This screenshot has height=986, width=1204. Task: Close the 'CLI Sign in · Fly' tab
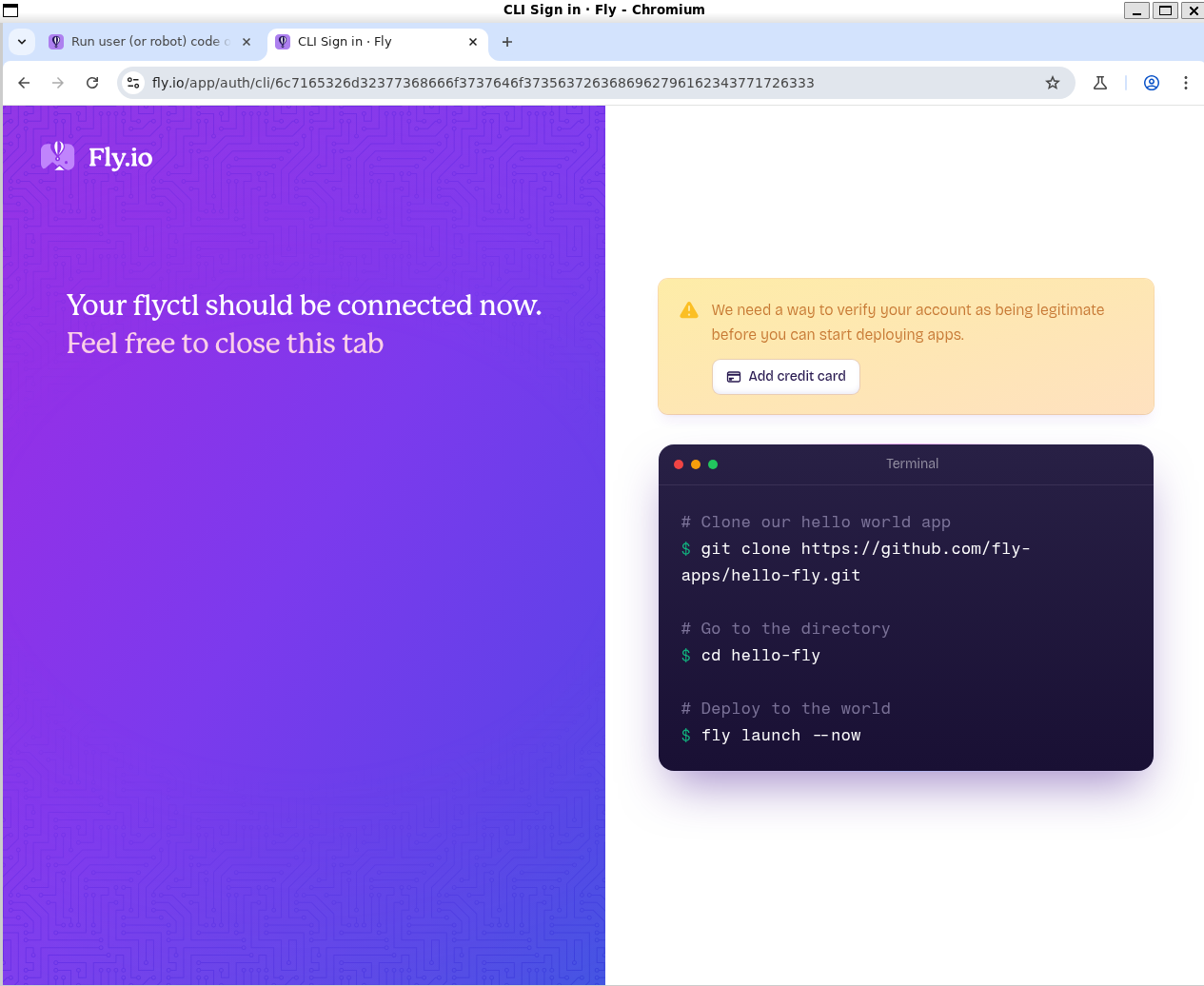[x=473, y=42]
